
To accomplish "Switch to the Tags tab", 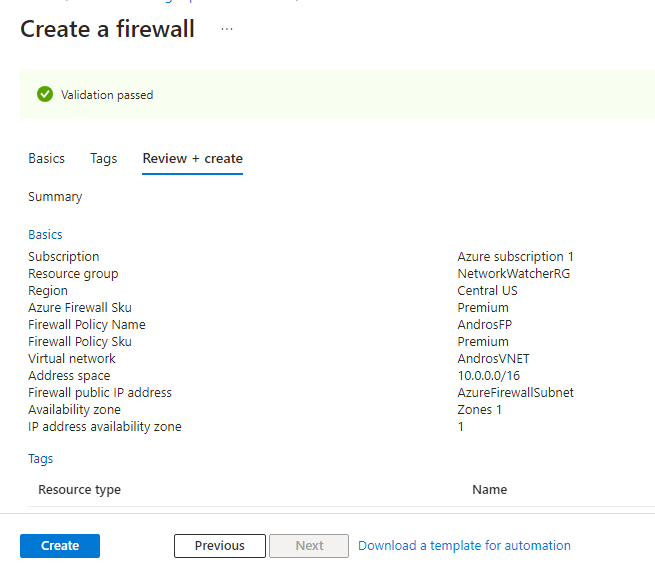I will tap(103, 158).
